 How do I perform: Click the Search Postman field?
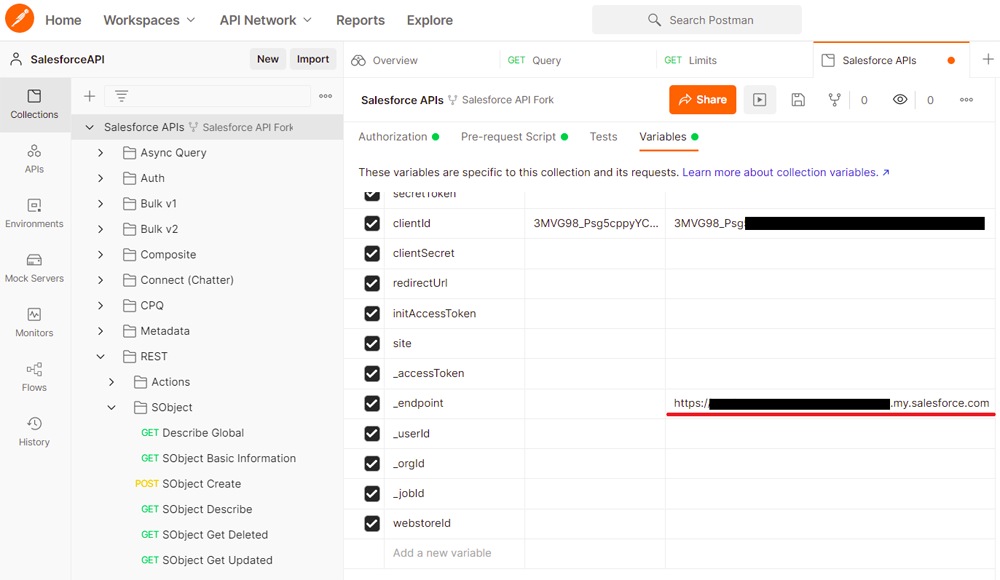tap(696, 20)
